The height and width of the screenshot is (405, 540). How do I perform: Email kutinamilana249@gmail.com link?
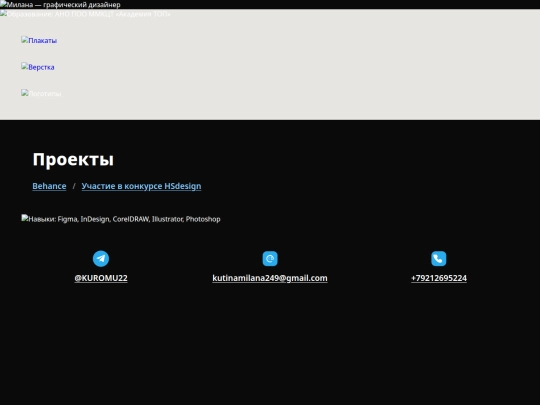coord(270,278)
